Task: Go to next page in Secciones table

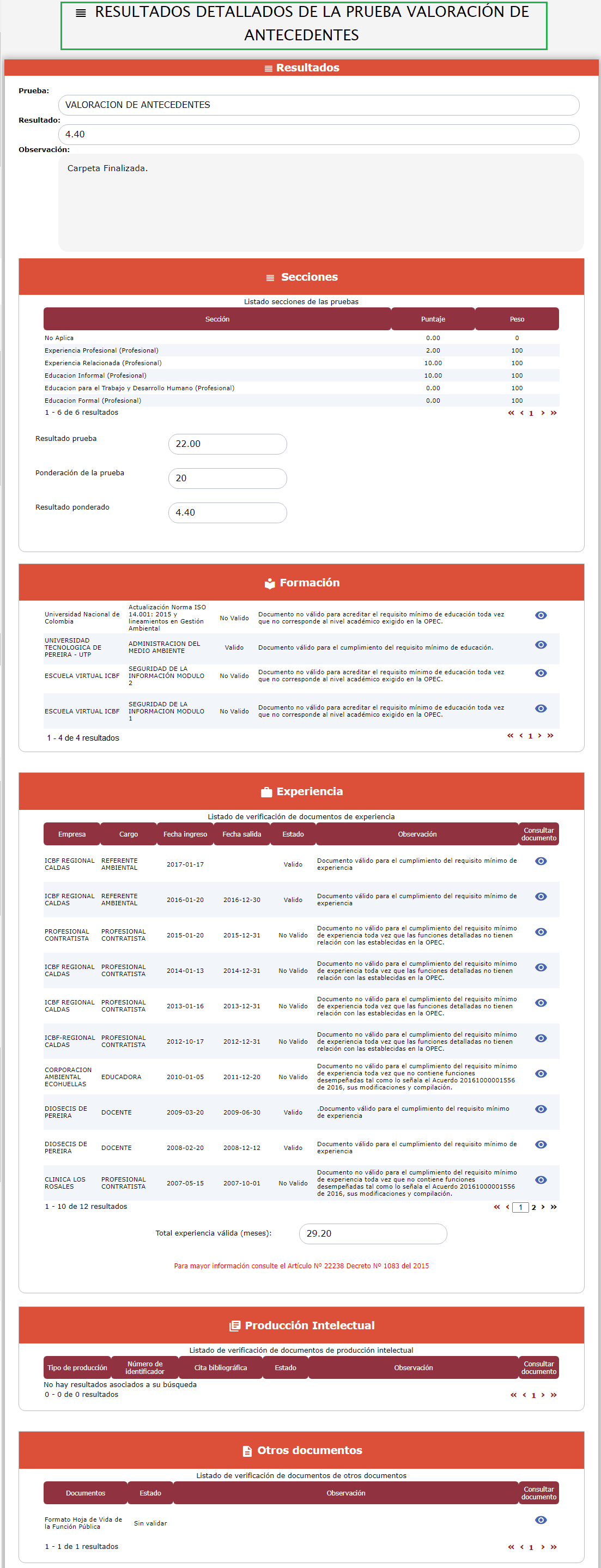Action: pyautogui.click(x=543, y=413)
